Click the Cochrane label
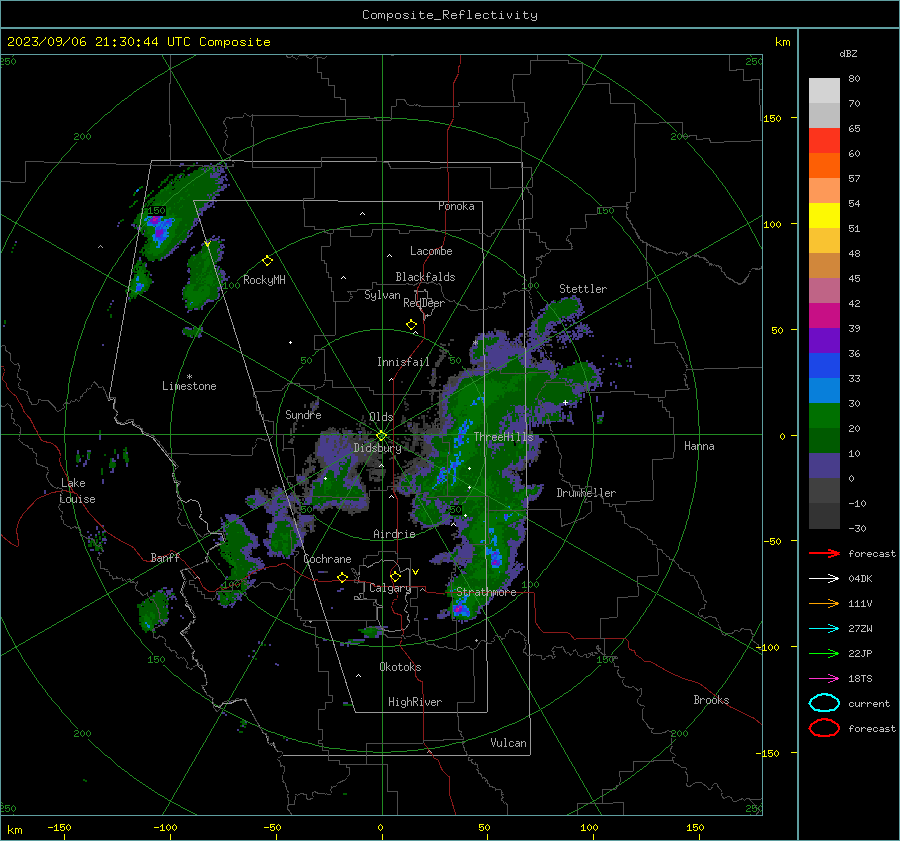 point(327,559)
